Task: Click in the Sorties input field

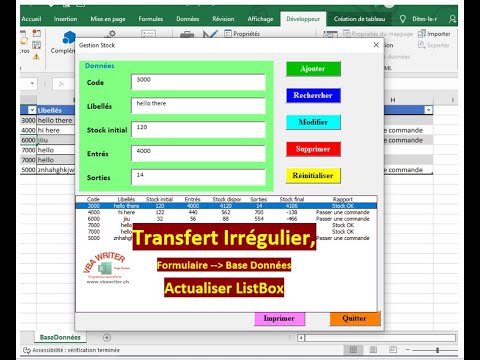Action: (198, 177)
